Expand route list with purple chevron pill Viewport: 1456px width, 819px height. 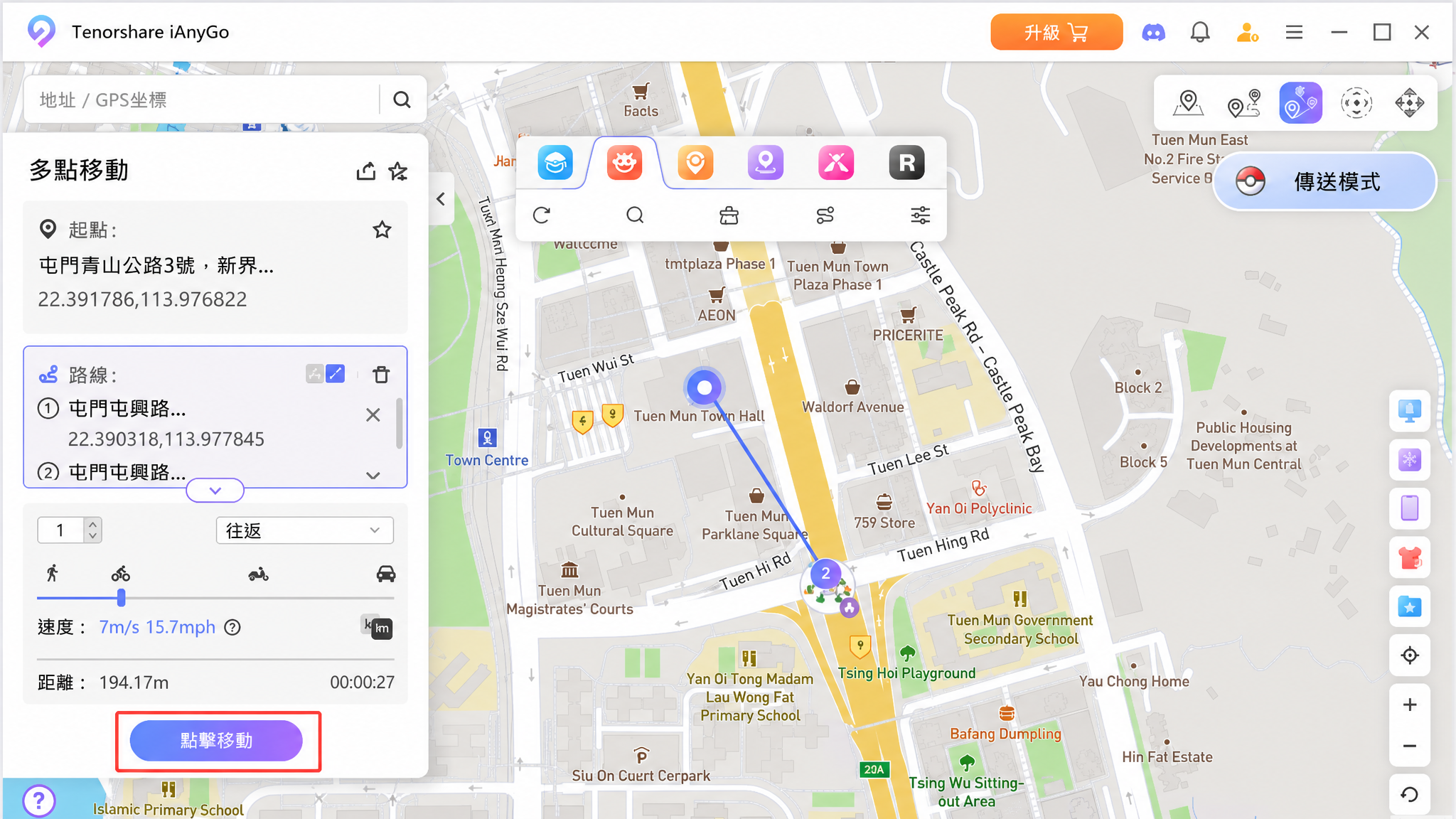click(215, 491)
